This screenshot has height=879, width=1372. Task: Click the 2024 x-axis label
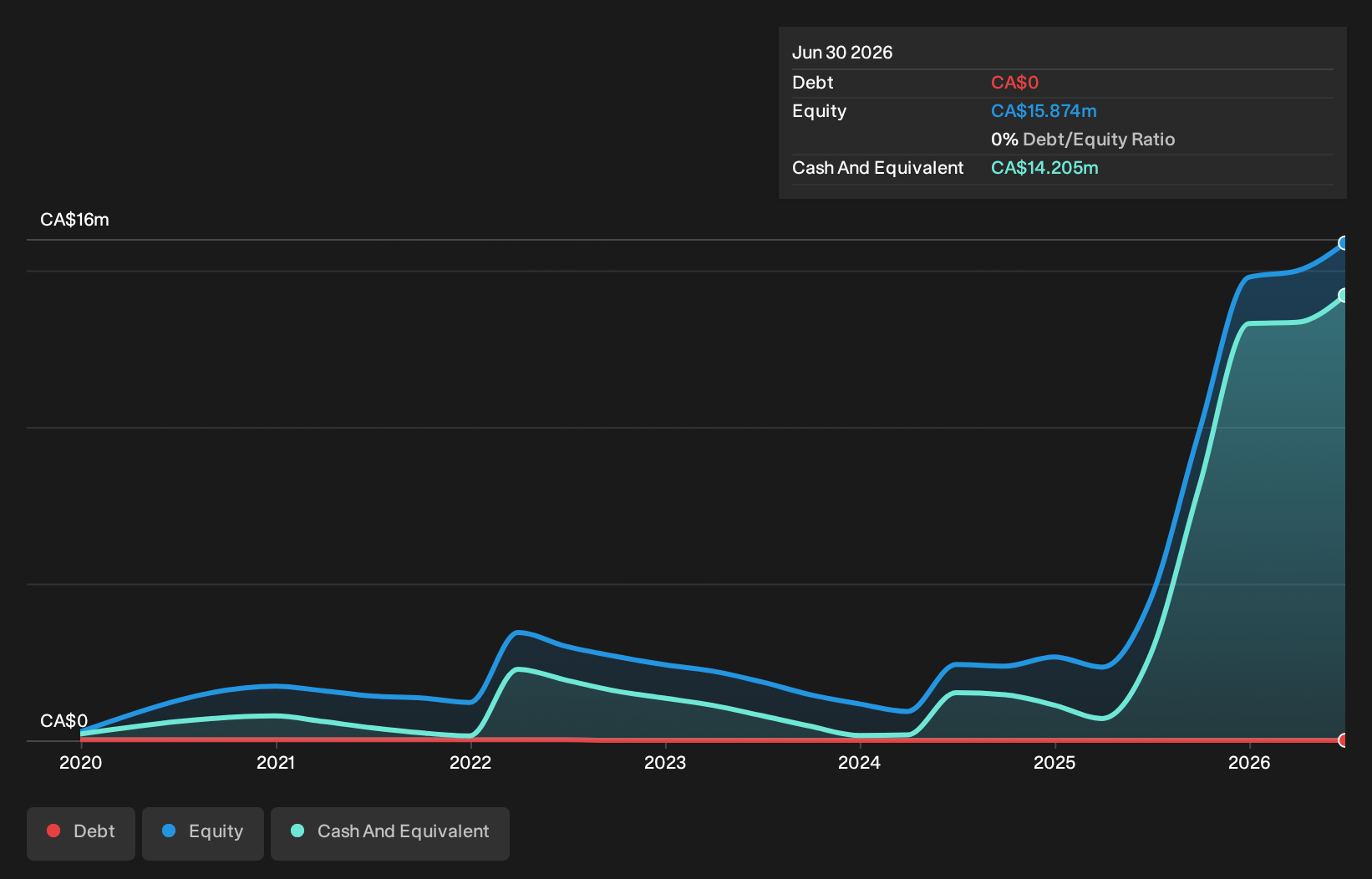[x=860, y=762]
